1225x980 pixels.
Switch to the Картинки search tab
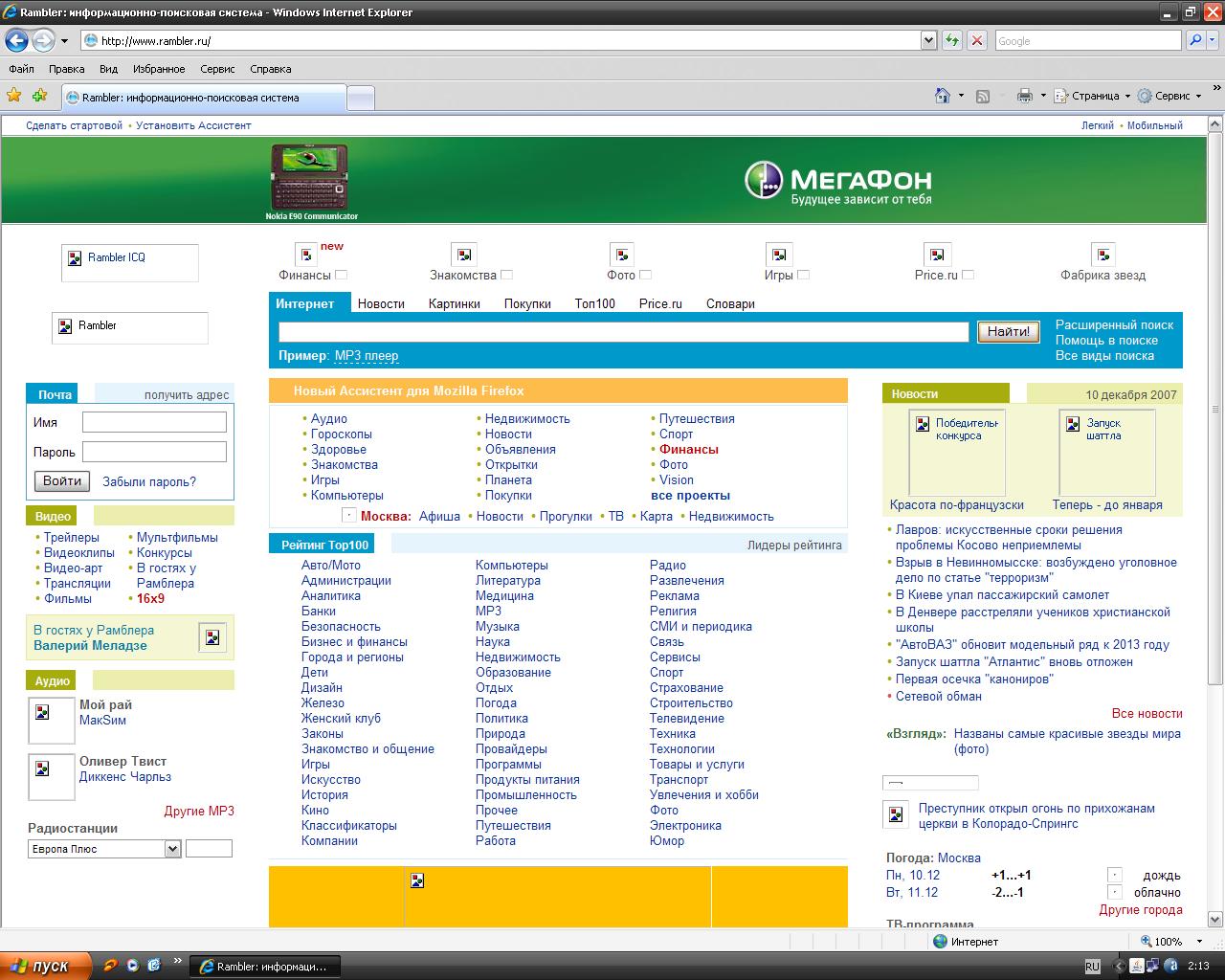454,303
